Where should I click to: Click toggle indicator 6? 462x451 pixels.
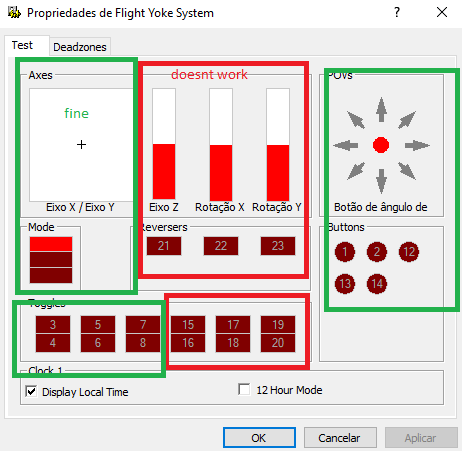click(x=98, y=343)
